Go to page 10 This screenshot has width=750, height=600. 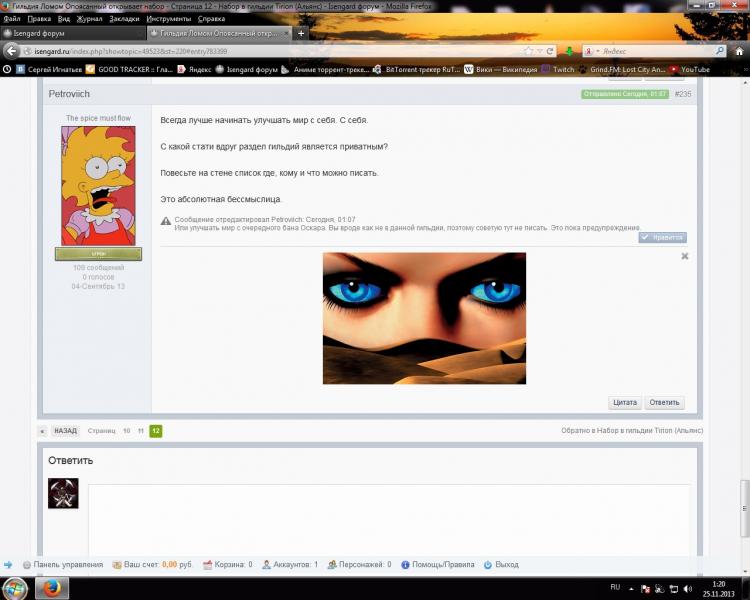[126, 431]
